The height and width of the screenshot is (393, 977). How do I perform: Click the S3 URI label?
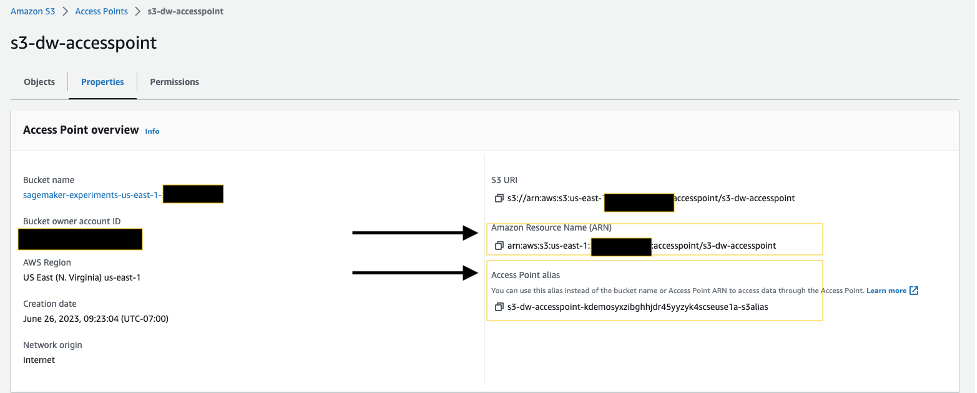click(504, 180)
